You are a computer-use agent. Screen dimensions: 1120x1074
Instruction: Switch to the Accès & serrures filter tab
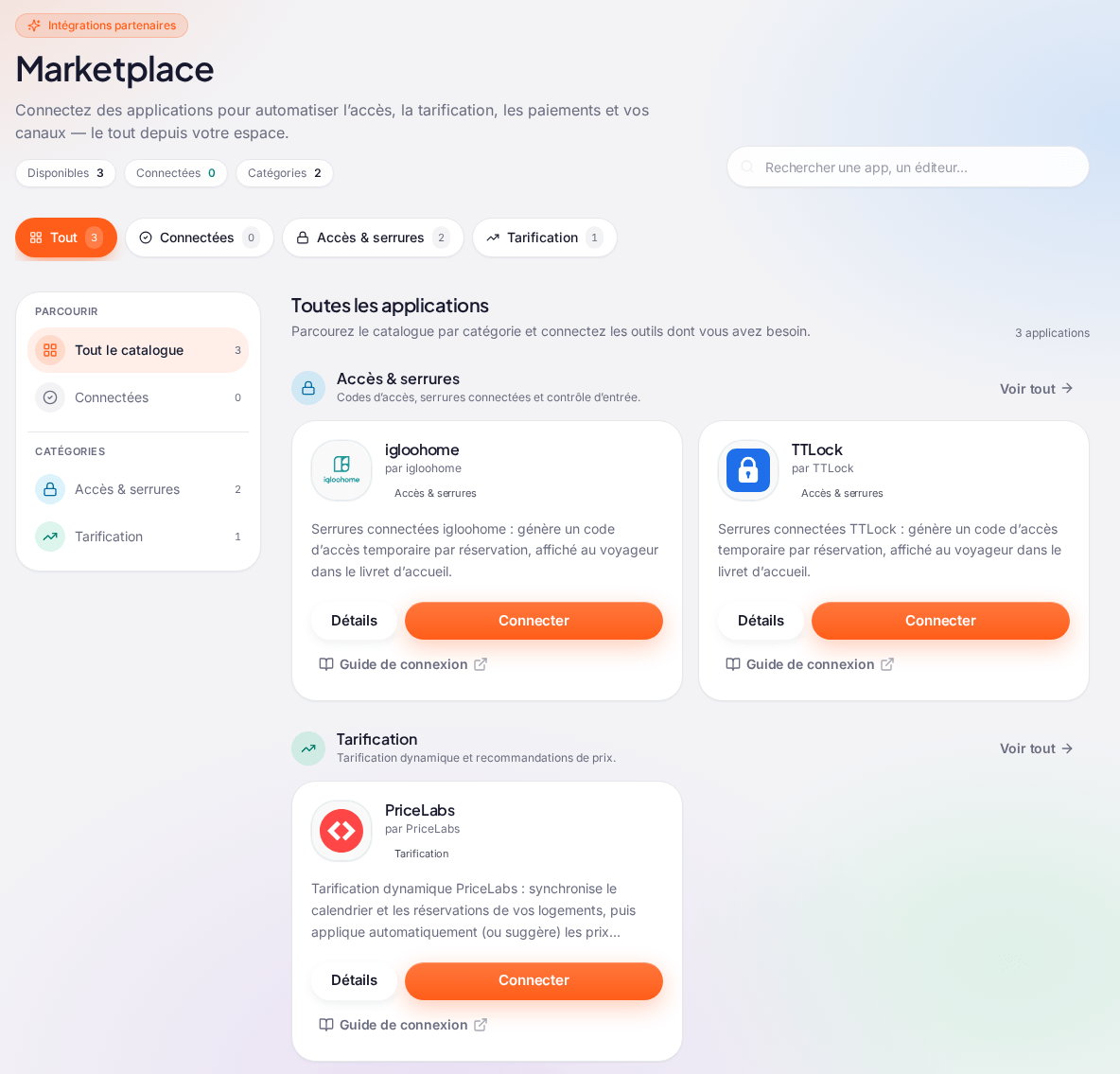(373, 238)
